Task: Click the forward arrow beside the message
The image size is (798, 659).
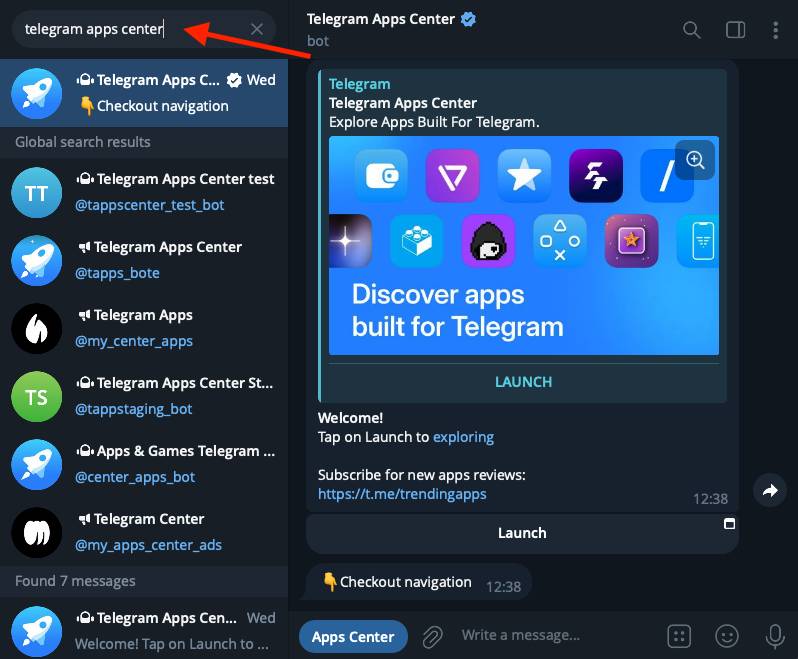Action: click(770, 490)
